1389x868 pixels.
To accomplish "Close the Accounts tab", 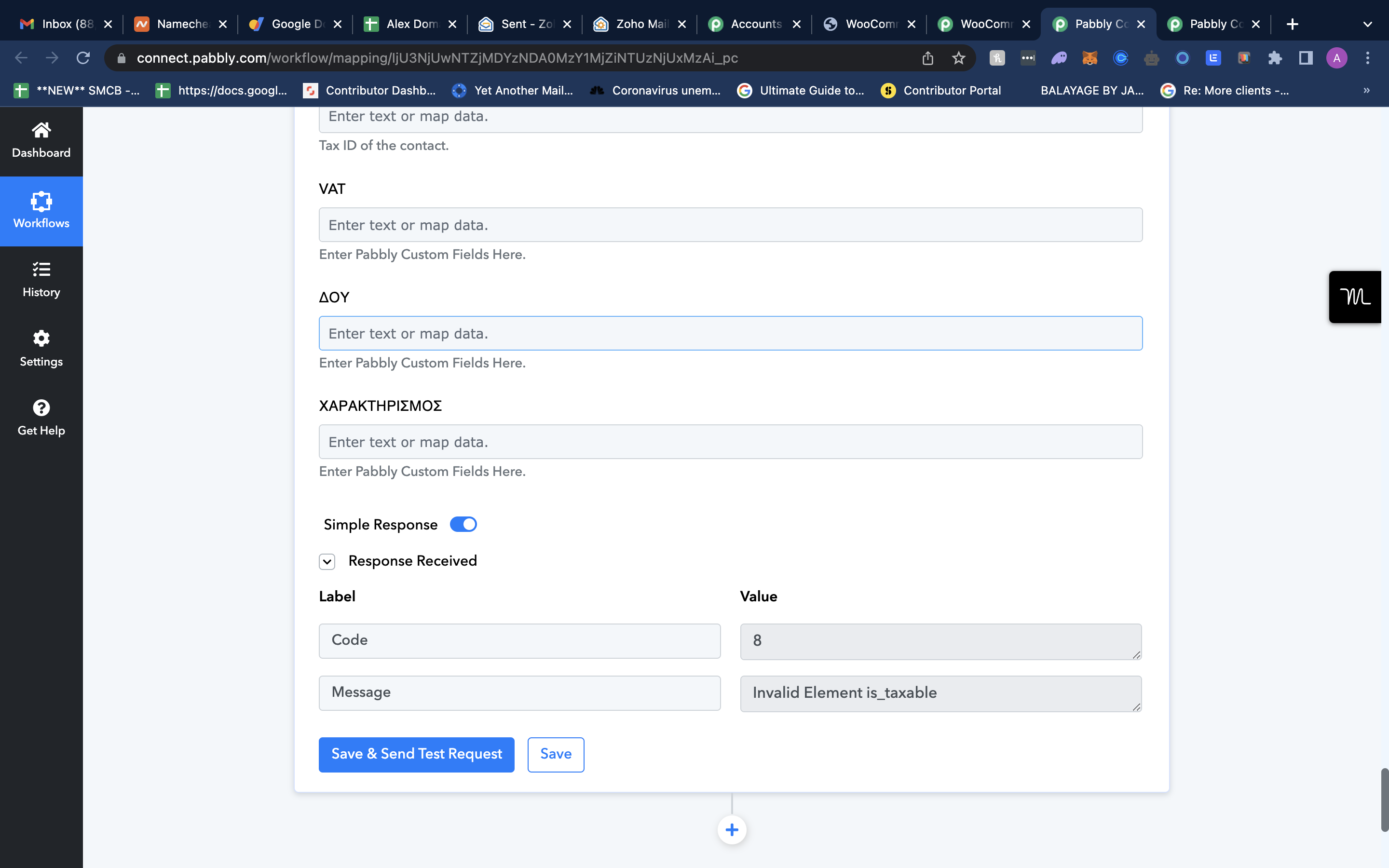I will [x=797, y=24].
